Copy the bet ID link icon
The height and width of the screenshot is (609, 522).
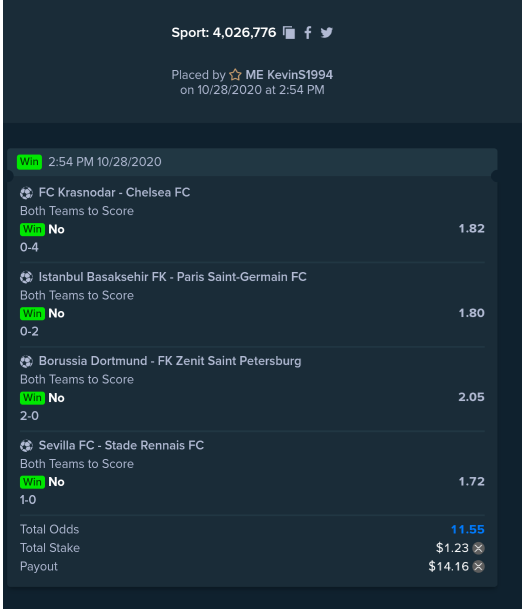click(x=289, y=33)
